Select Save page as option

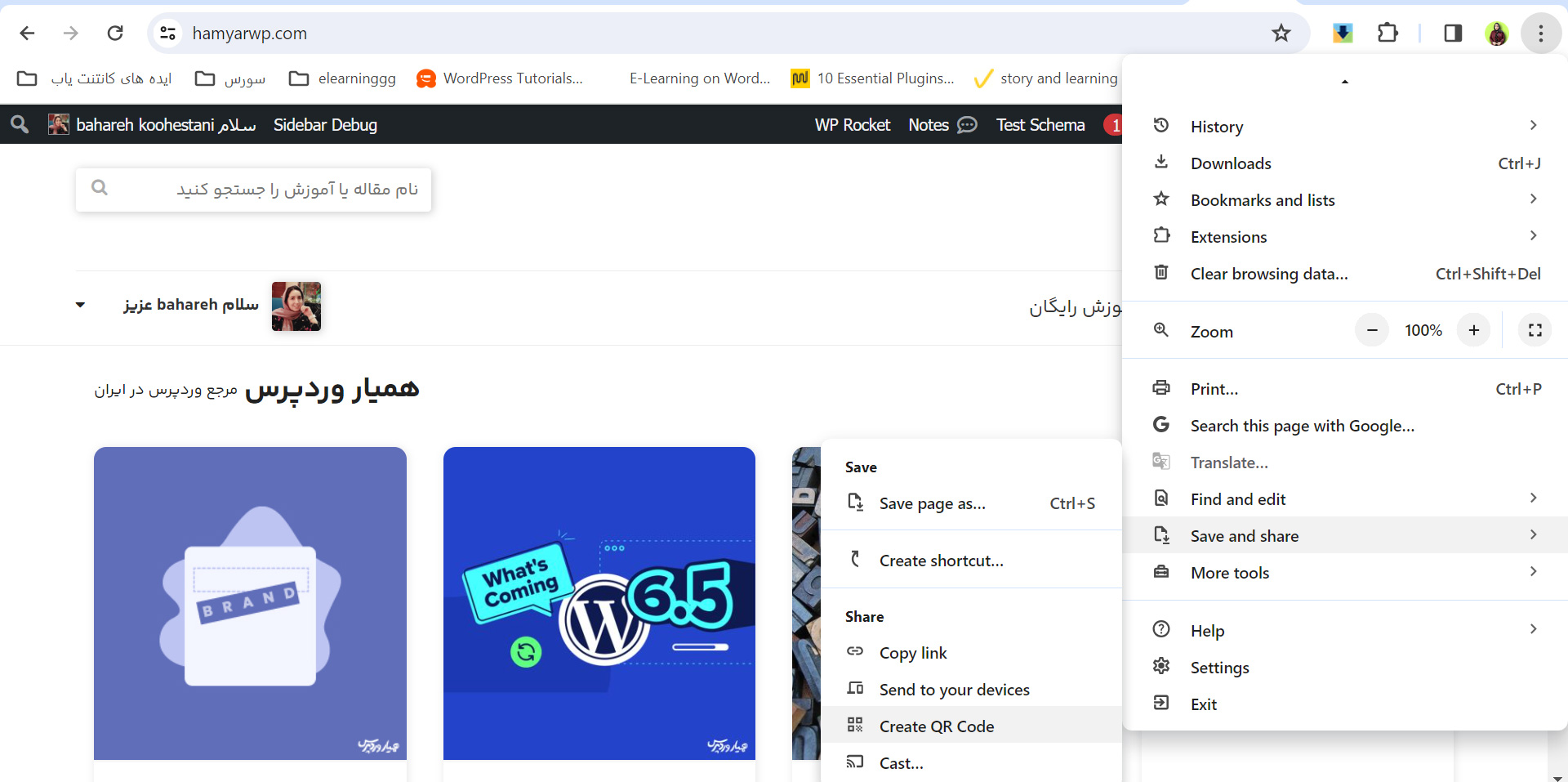coord(971,503)
